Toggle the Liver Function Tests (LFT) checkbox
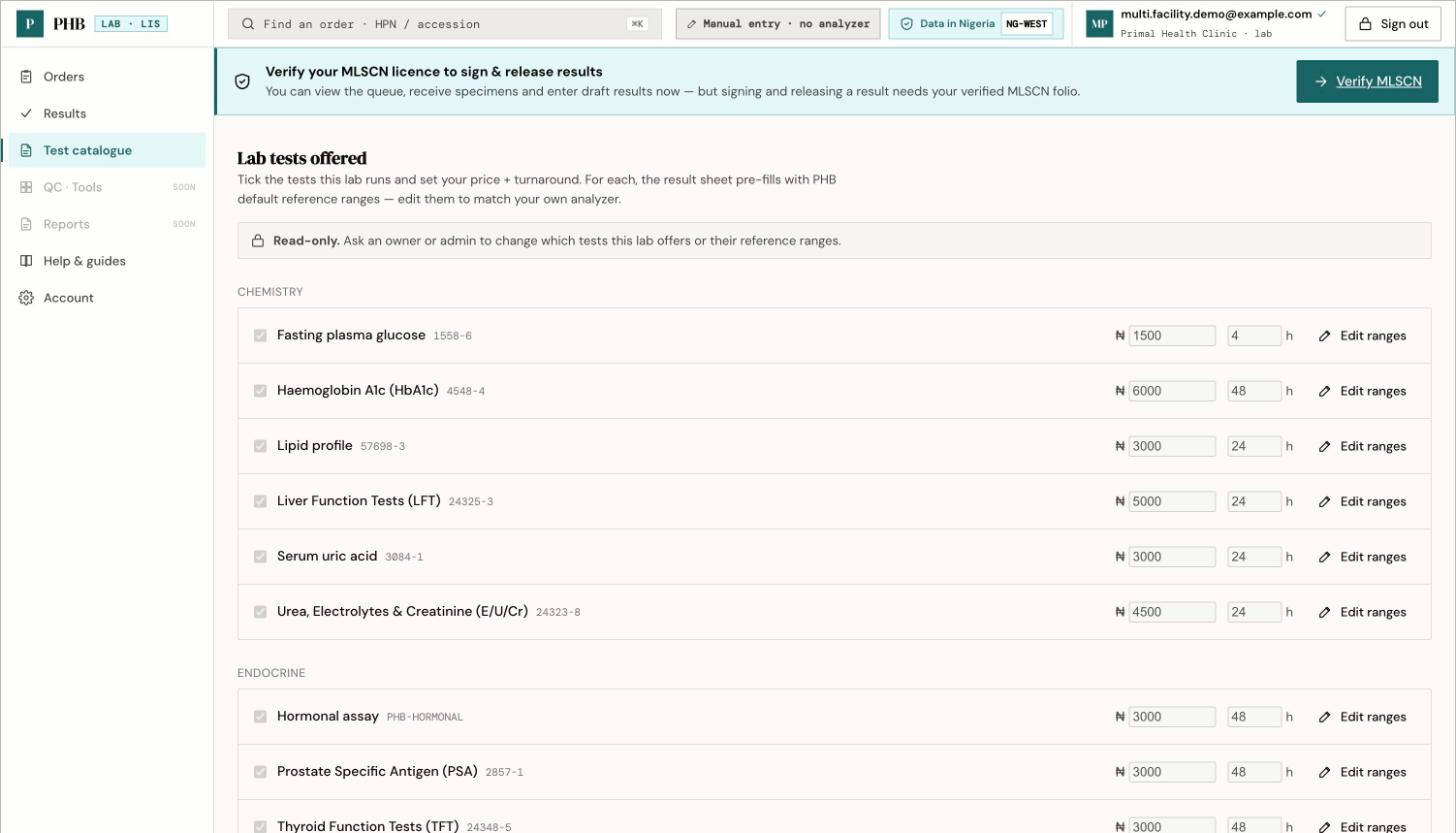 260,501
